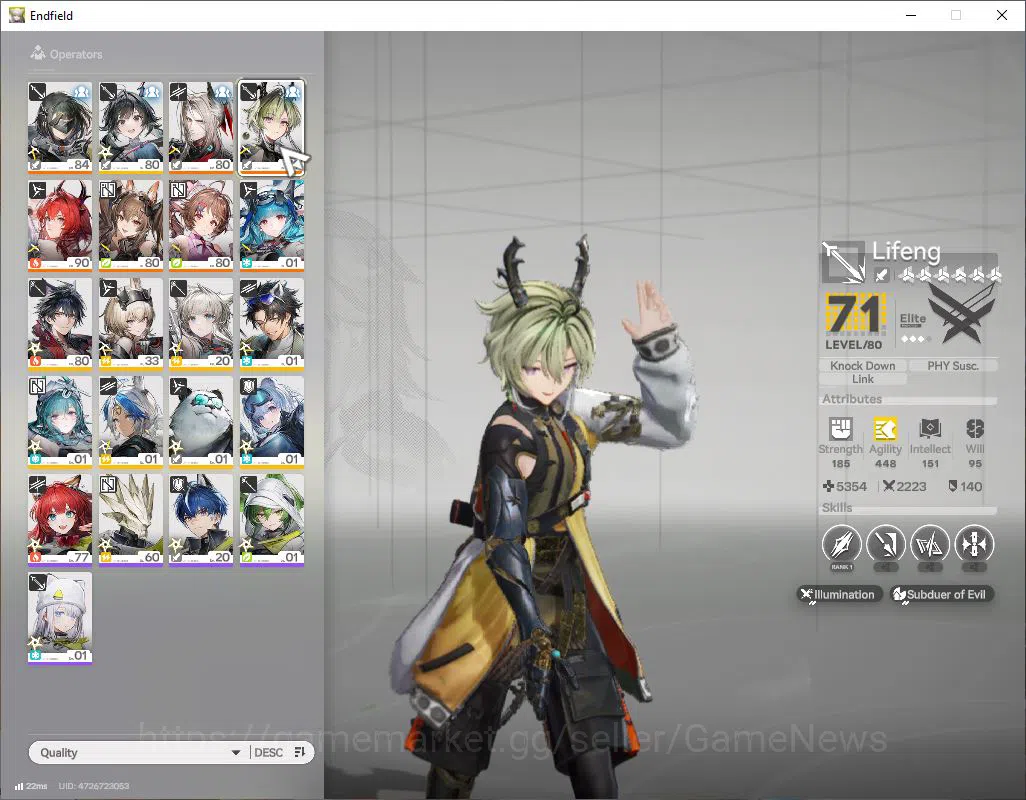Click the Strength attribute icon

tap(840, 429)
